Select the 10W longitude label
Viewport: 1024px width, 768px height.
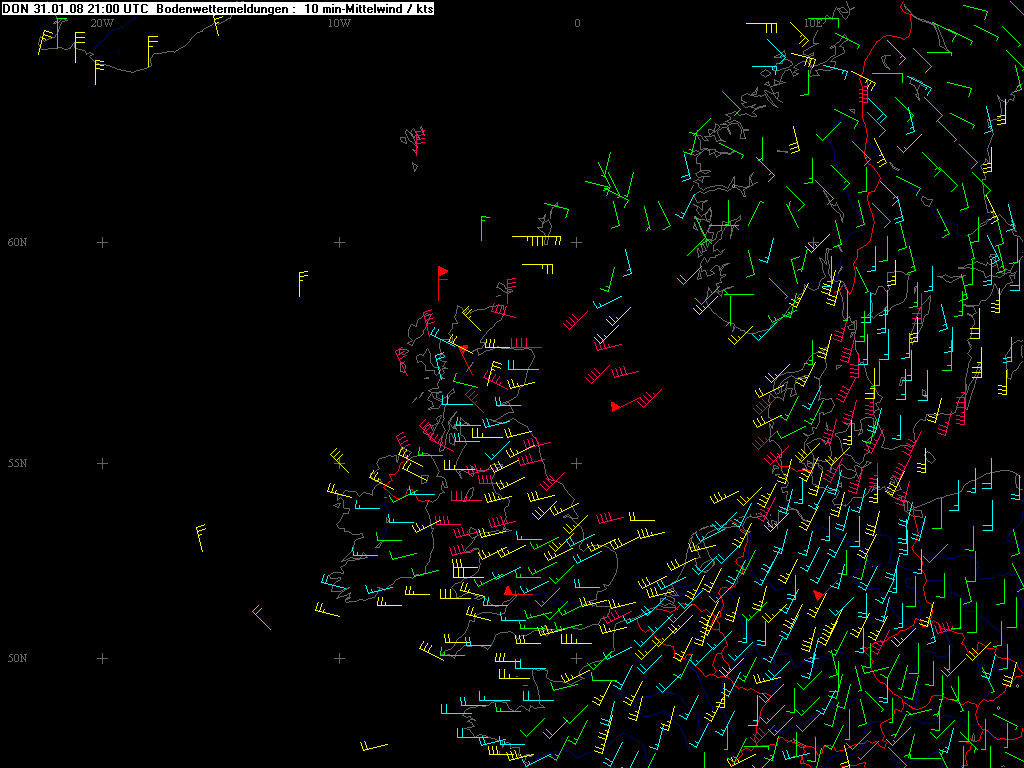pyautogui.click(x=339, y=22)
